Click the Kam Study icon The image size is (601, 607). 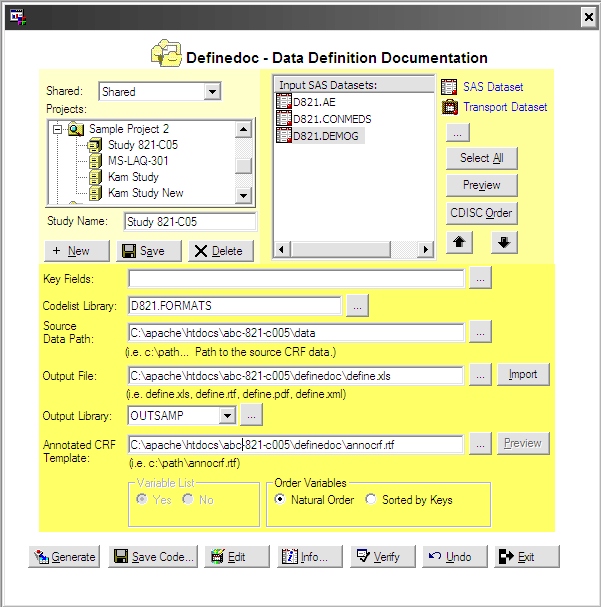(x=95, y=177)
